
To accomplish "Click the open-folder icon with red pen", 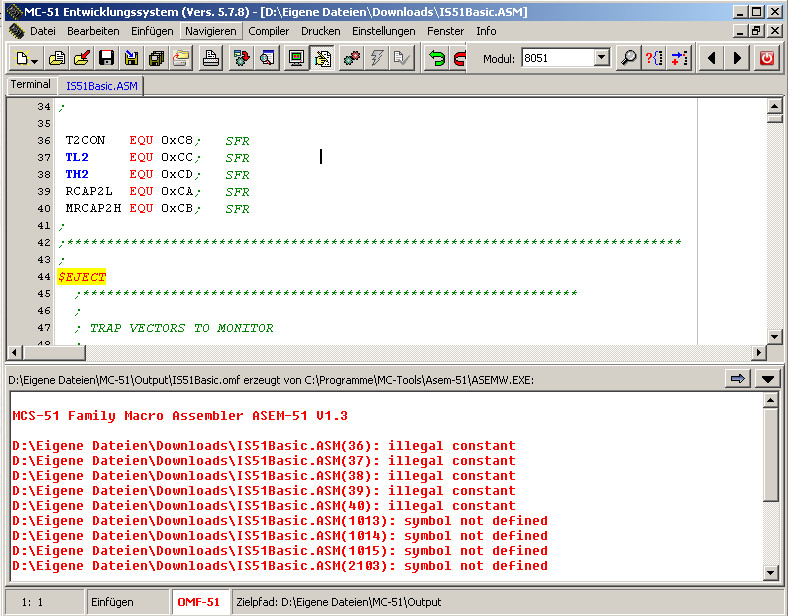I will [x=81, y=58].
